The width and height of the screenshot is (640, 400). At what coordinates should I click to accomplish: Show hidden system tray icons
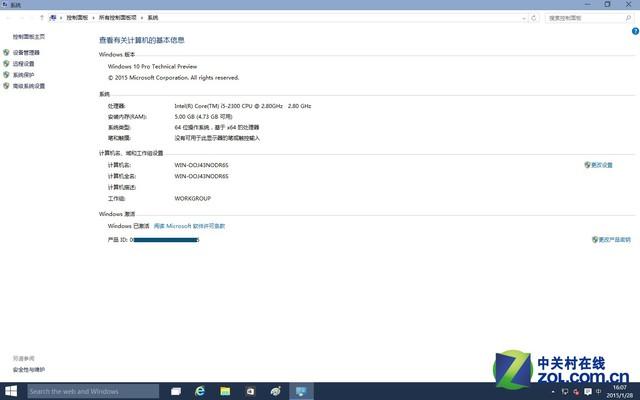(553, 392)
